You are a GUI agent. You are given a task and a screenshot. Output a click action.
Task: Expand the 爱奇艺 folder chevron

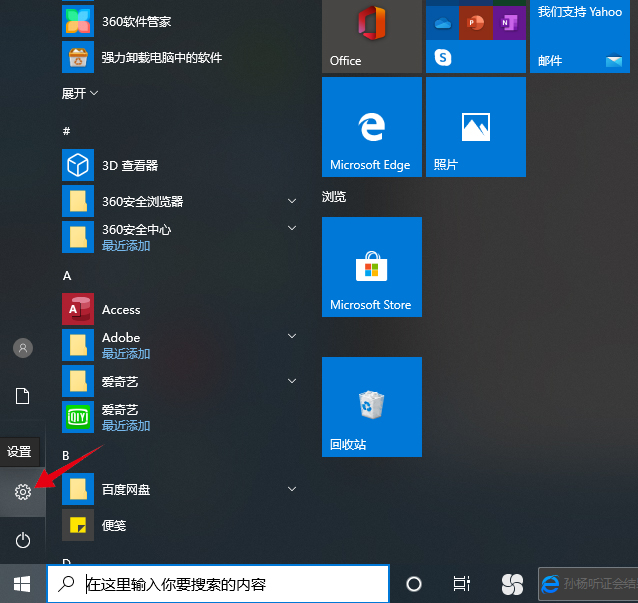tap(292, 381)
